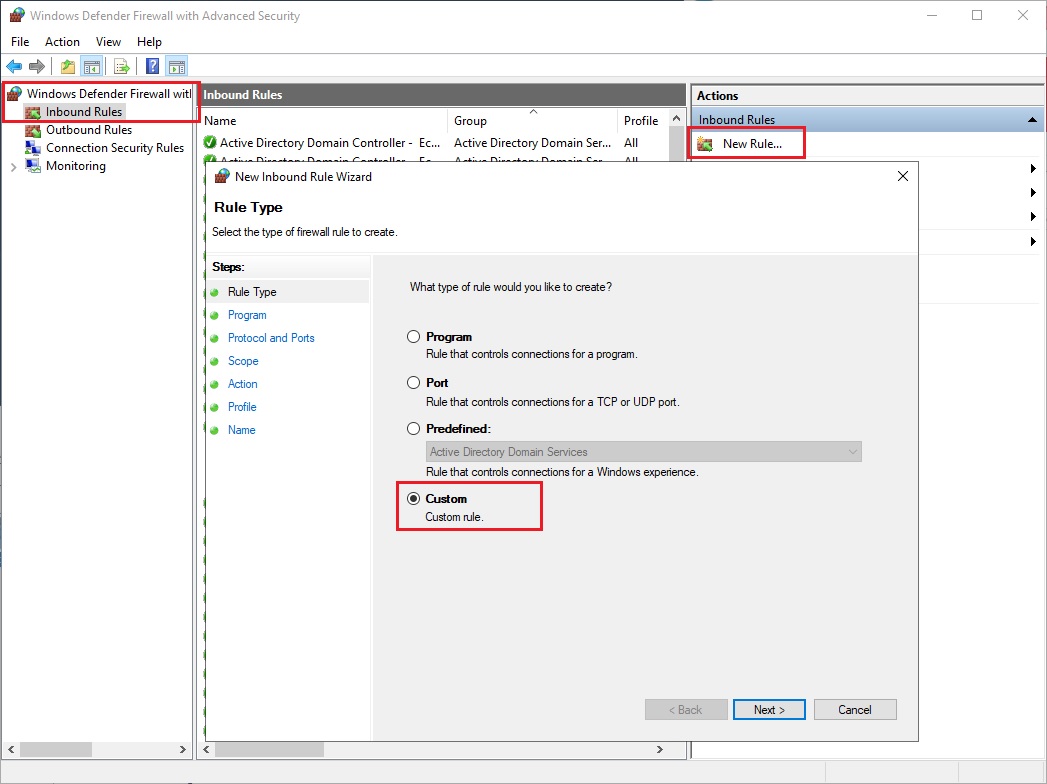Click the disabled Back button
1047x784 pixels.
tap(686, 710)
